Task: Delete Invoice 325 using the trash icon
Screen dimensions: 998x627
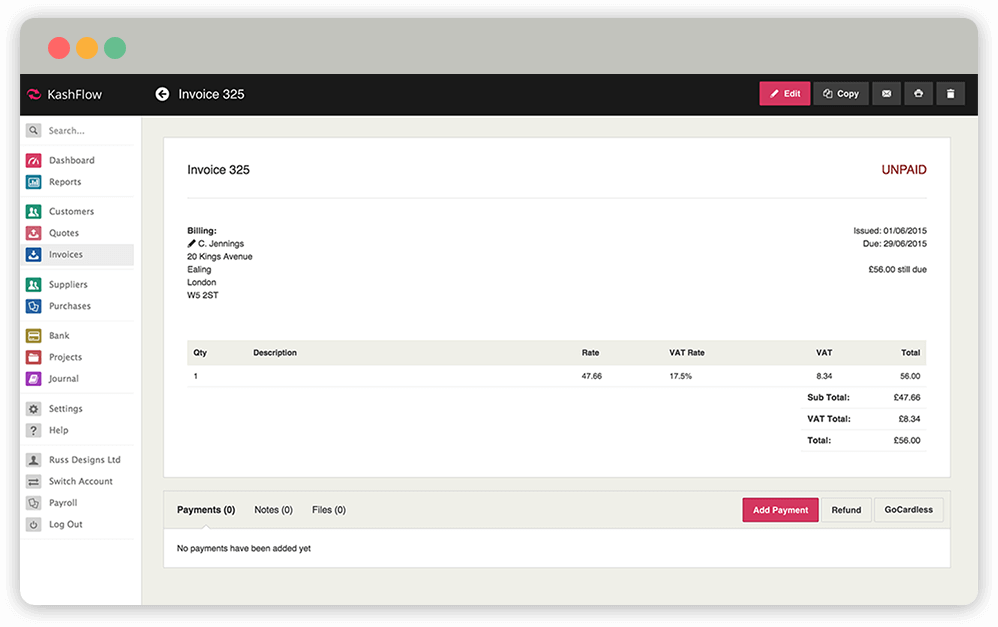Action: tap(951, 93)
